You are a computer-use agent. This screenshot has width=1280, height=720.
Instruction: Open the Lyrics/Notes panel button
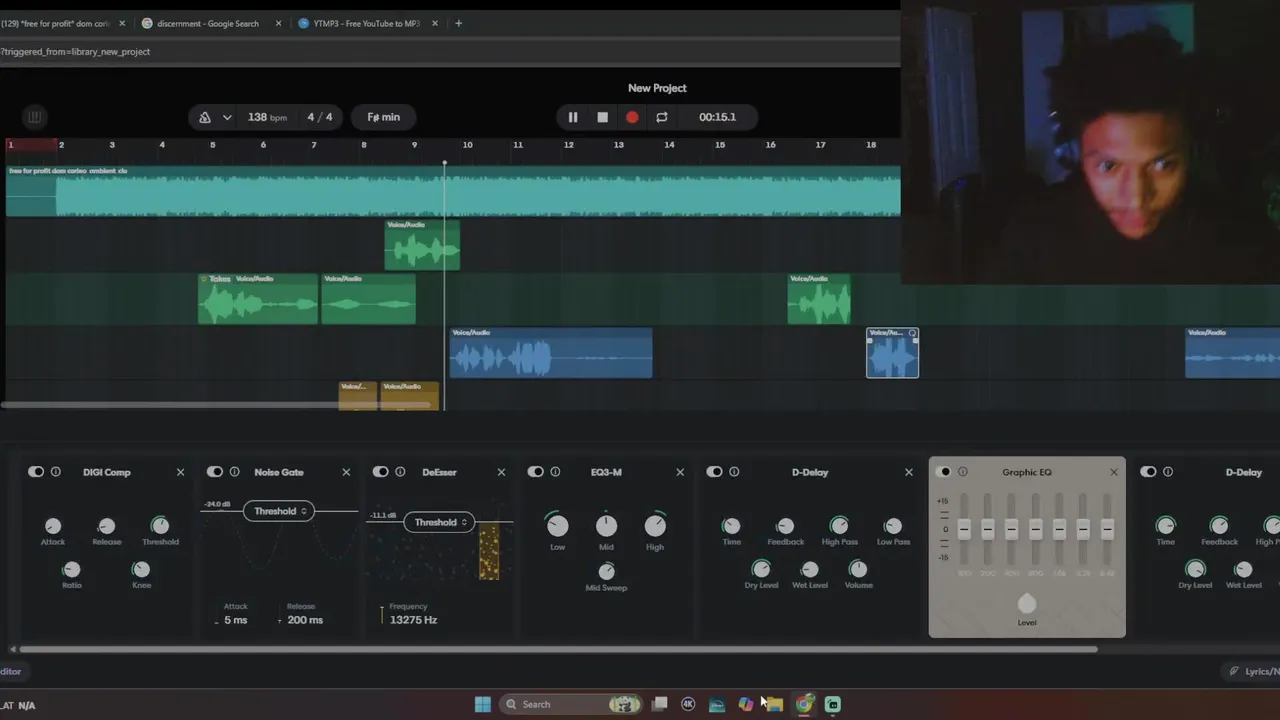[1254, 671]
